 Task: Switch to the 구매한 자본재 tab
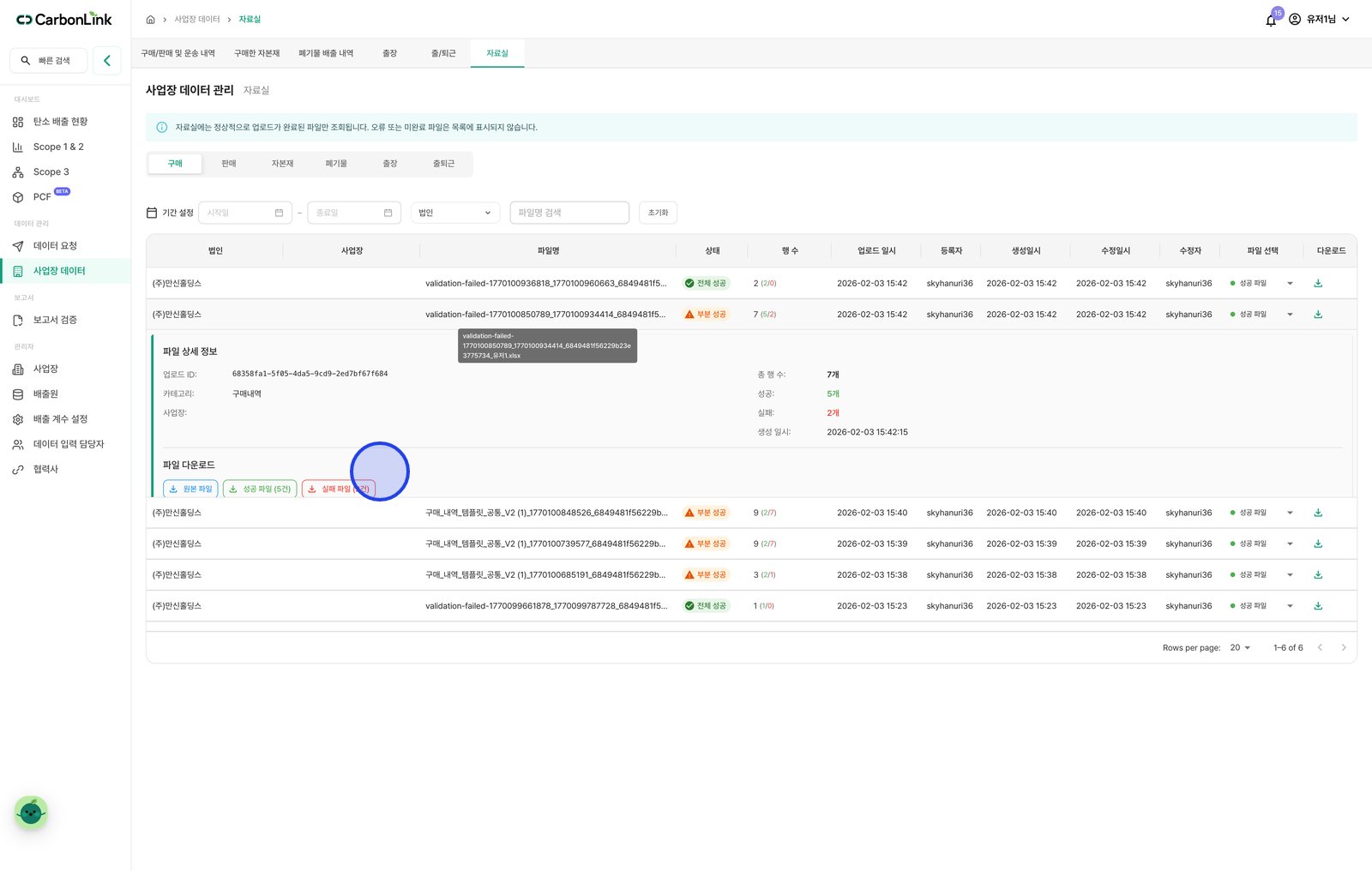257,53
